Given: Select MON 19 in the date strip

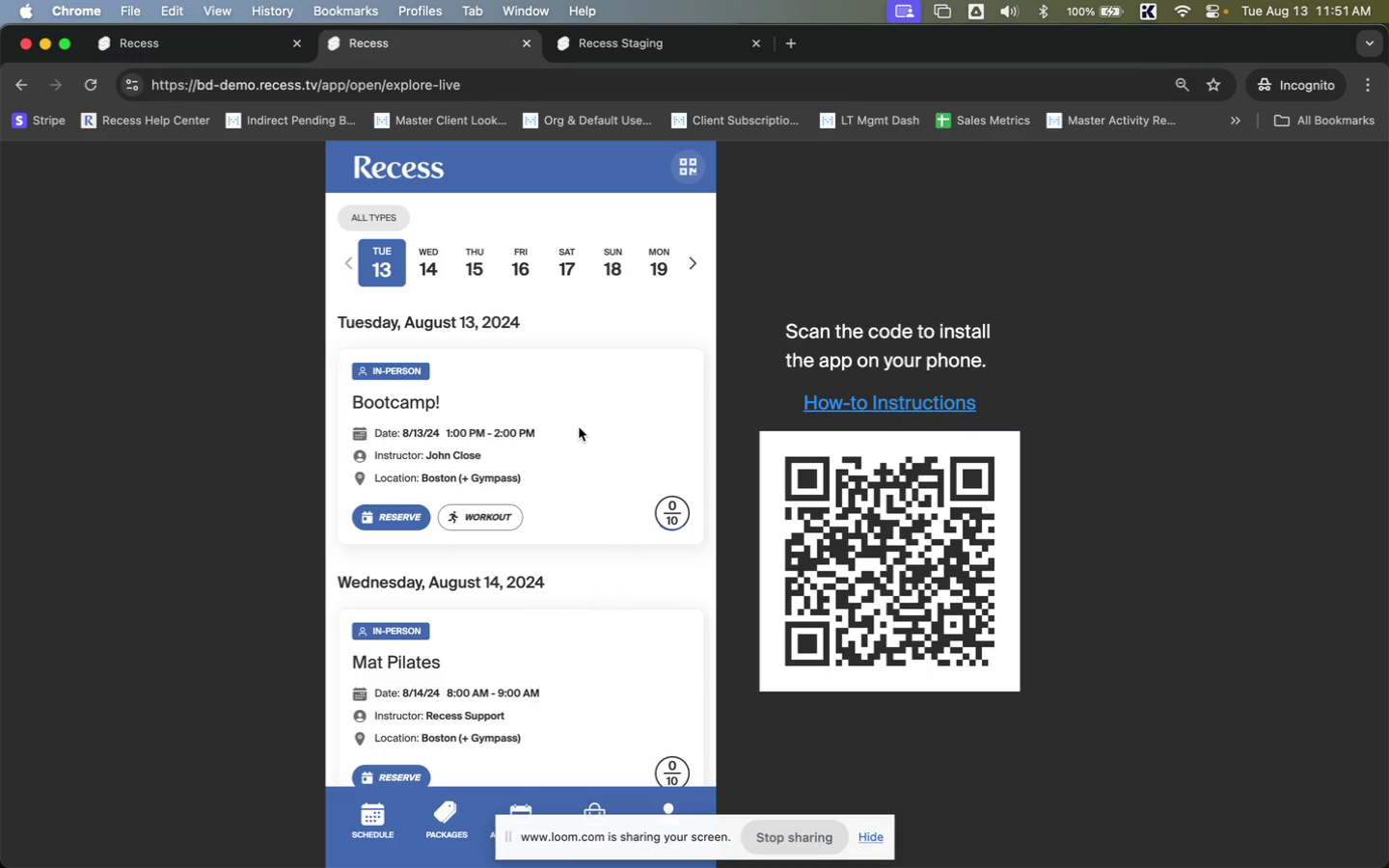Looking at the screenshot, I should (x=659, y=263).
